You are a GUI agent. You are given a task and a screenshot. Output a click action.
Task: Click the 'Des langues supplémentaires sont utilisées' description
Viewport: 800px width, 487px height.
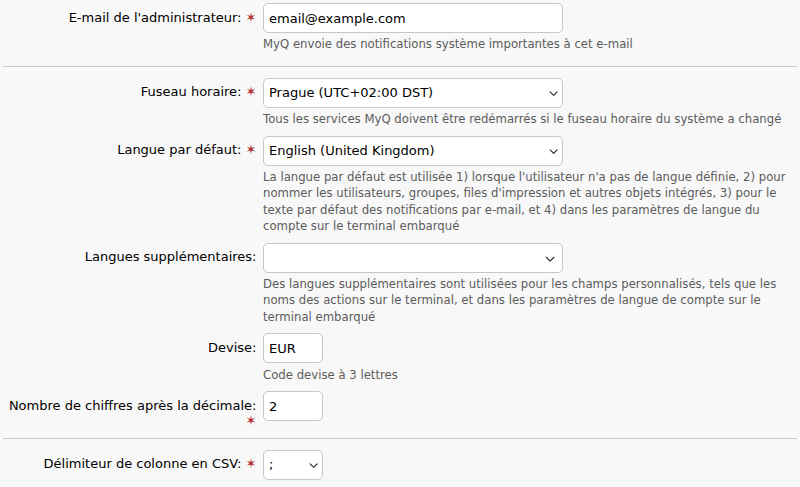click(x=519, y=300)
